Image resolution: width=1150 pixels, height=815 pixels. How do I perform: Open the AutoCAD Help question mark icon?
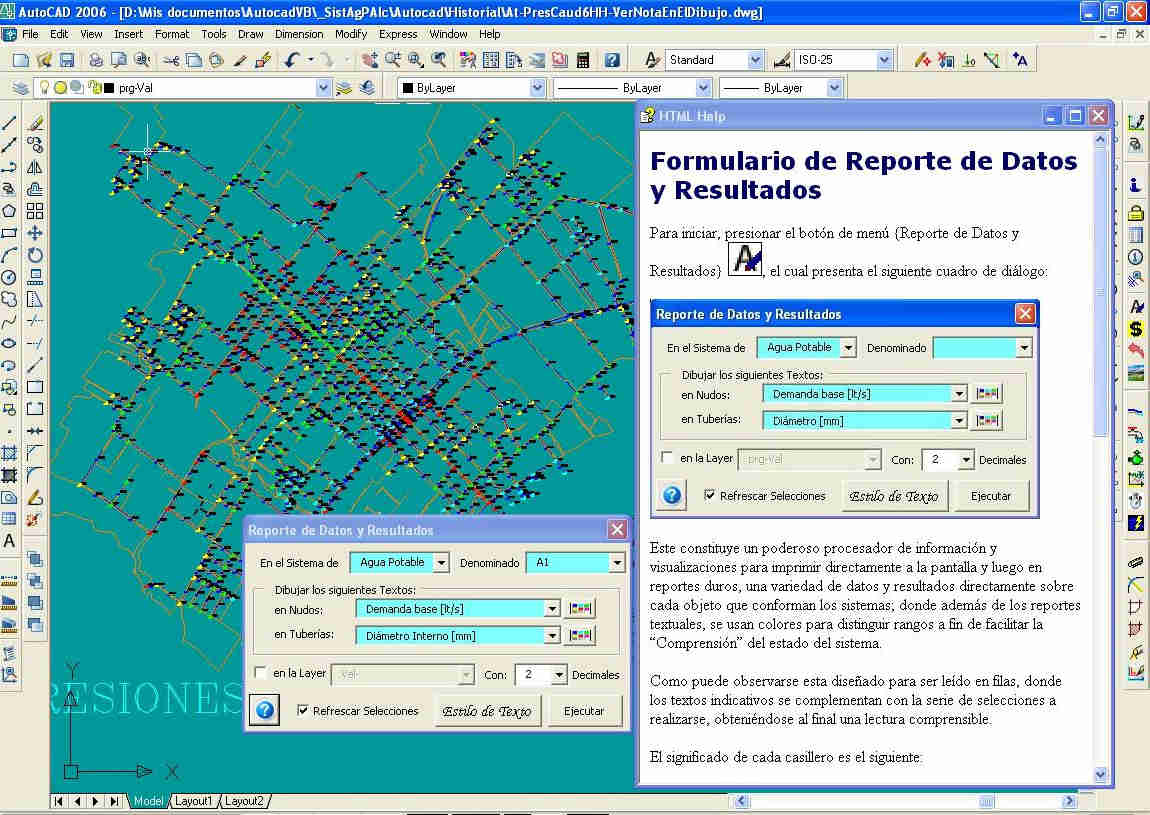(612, 60)
